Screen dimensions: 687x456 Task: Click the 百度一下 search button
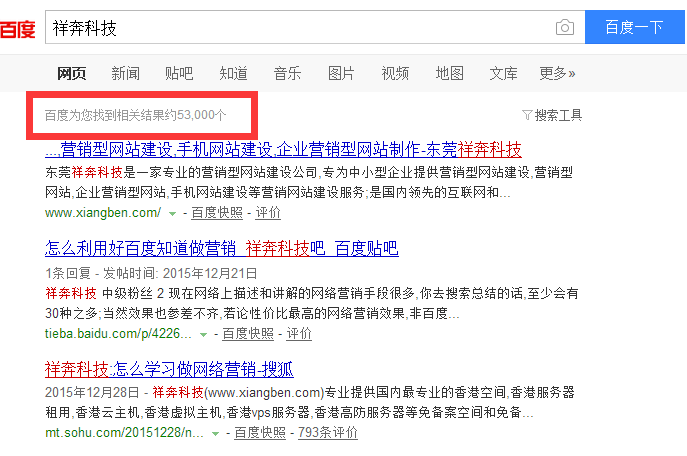coord(634,27)
